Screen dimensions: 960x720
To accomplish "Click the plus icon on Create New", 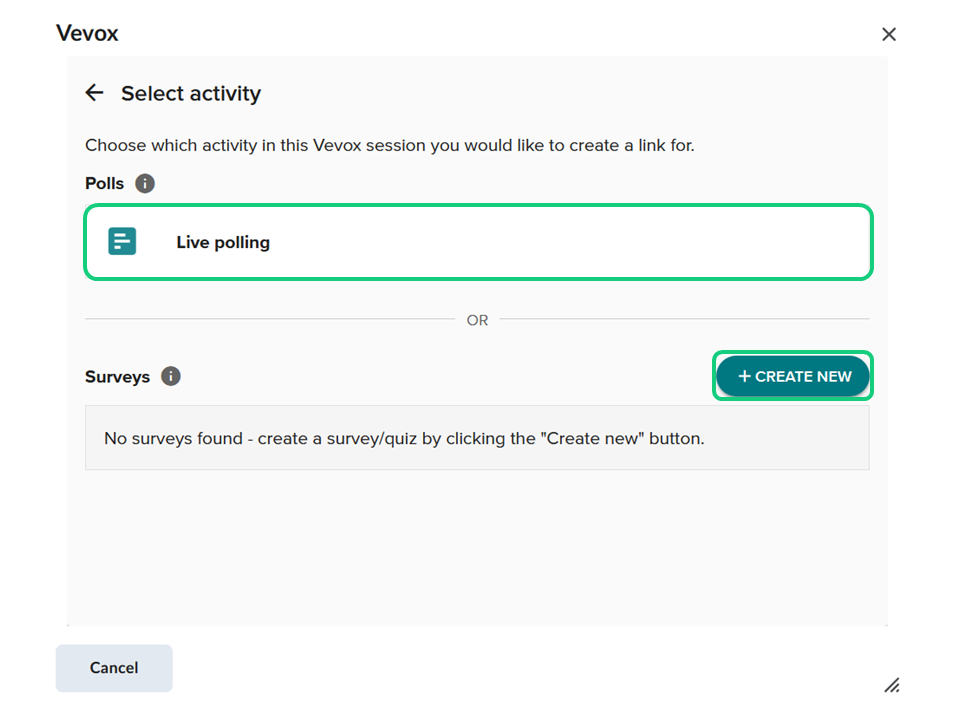I will 744,376.
